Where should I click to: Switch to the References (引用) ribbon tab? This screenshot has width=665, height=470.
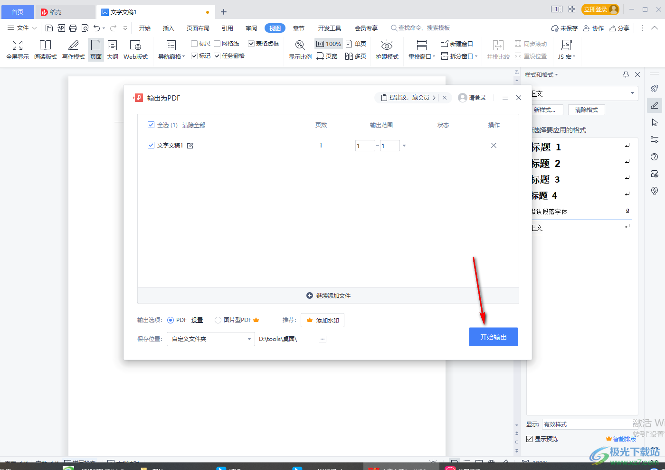click(227, 28)
